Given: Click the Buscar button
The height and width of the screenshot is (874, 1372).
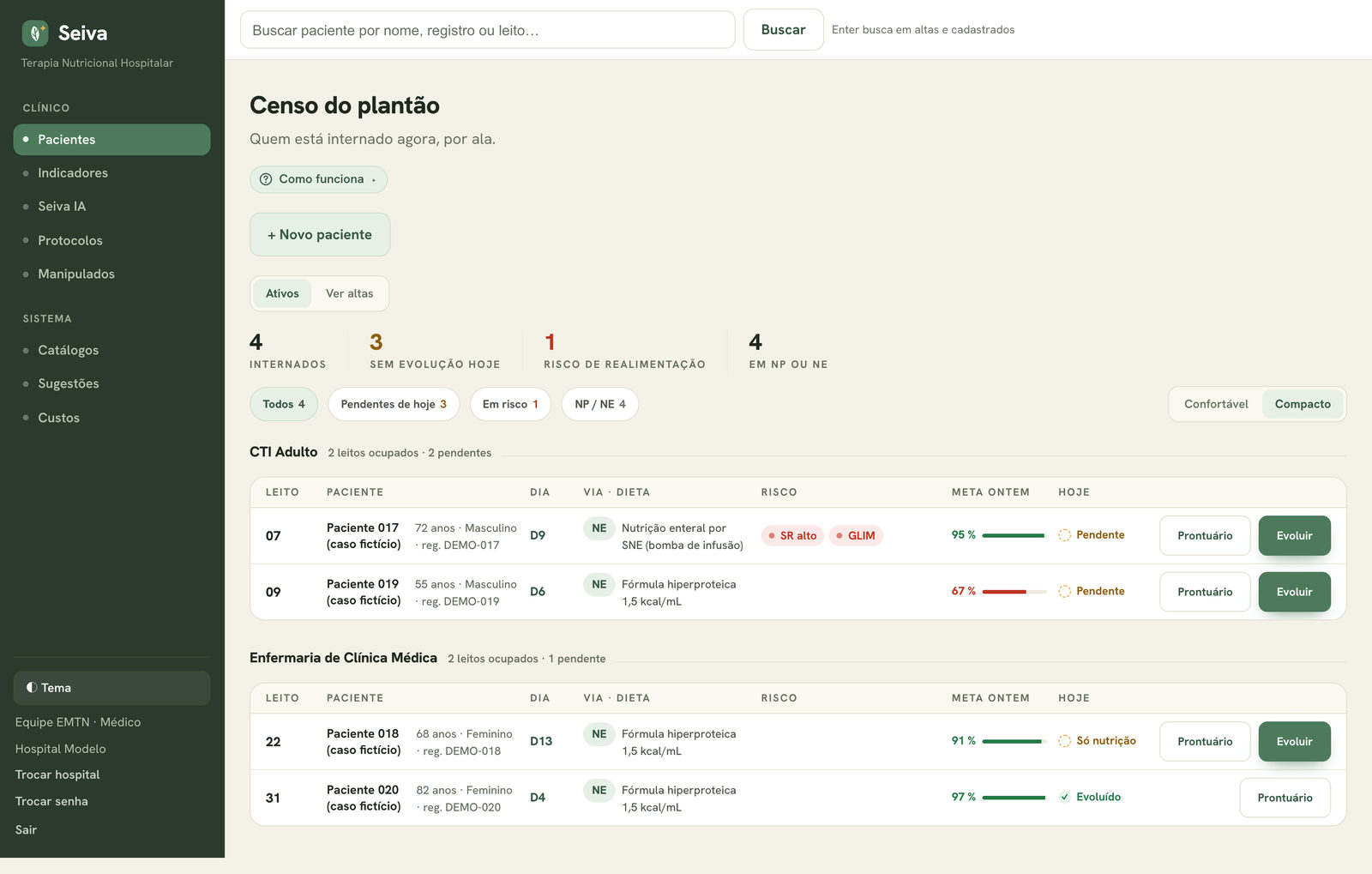Looking at the screenshot, I should click(783, 30).
